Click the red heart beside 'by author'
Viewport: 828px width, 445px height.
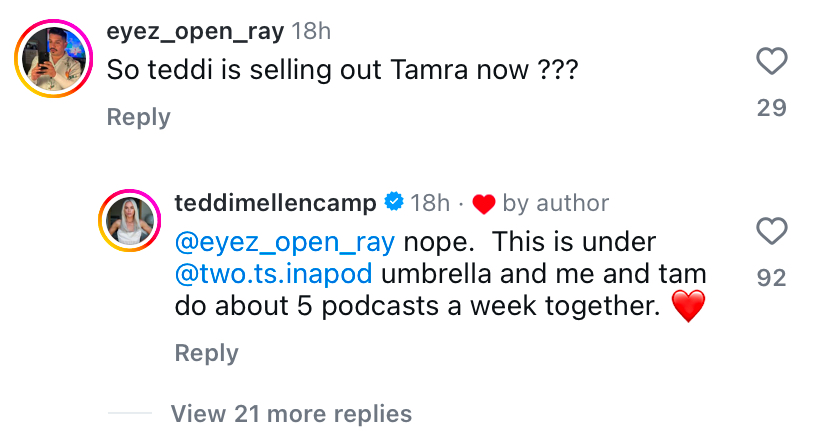[x=484, y=204]
